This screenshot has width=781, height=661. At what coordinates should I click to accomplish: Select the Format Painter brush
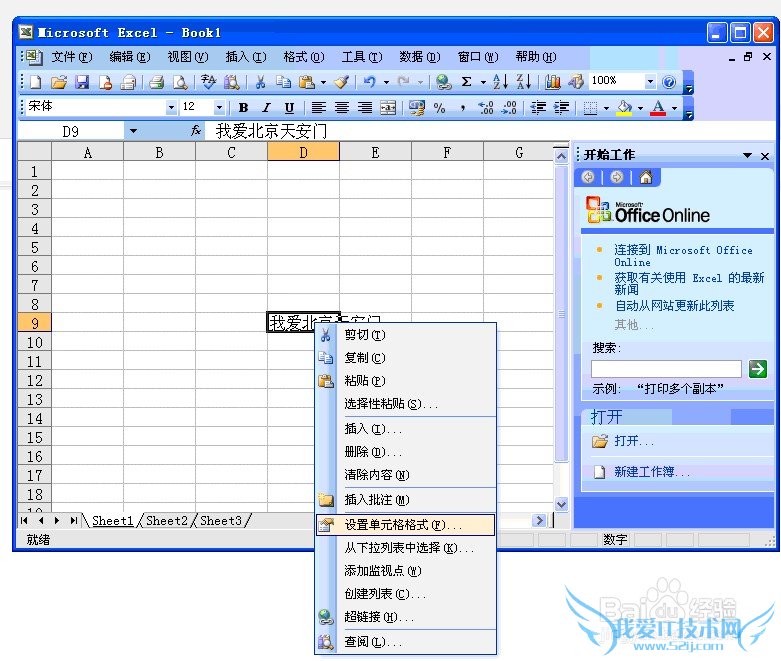click(341, 82)
